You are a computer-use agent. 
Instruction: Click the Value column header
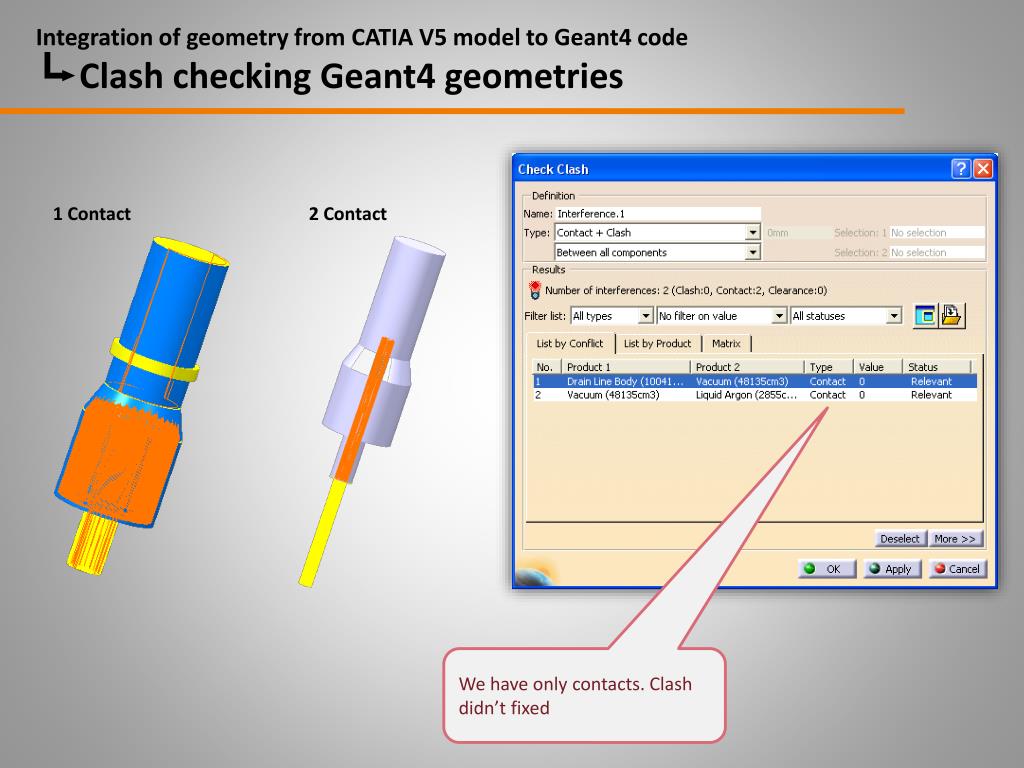coord(877,367)
